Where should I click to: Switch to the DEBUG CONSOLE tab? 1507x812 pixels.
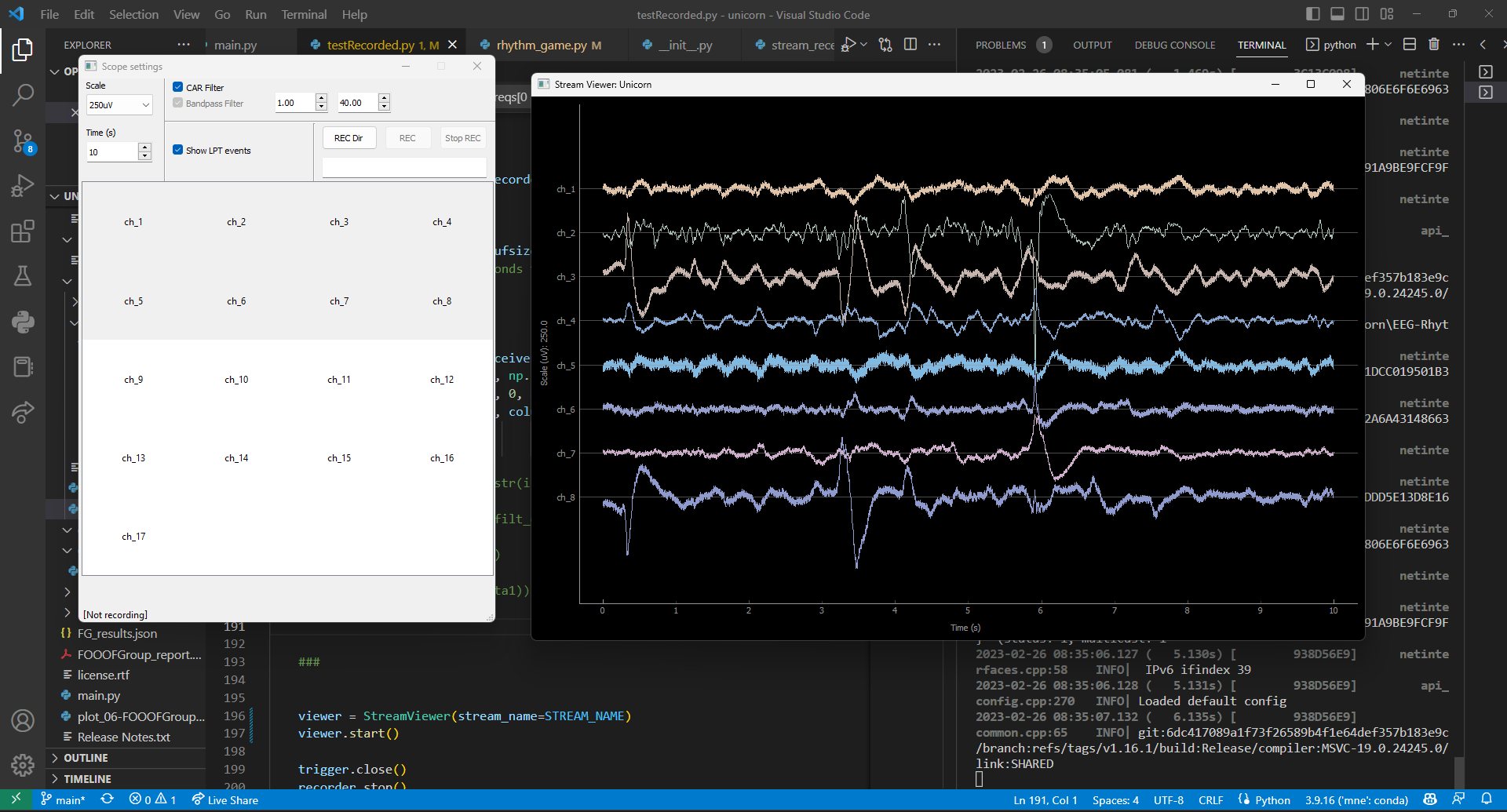(1174, 45)
